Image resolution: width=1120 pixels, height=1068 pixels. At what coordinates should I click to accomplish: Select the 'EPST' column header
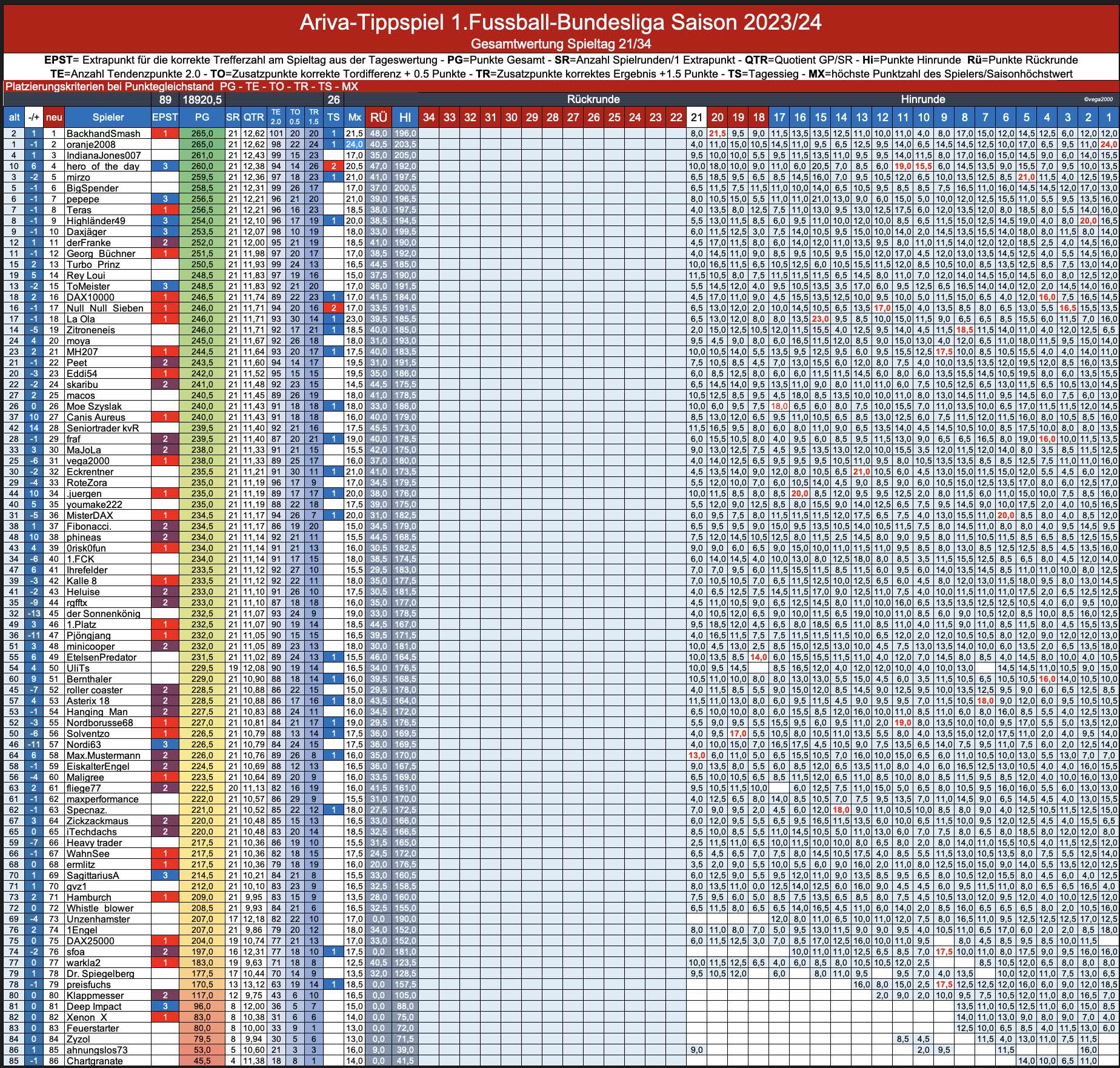[x=165, y=118]
